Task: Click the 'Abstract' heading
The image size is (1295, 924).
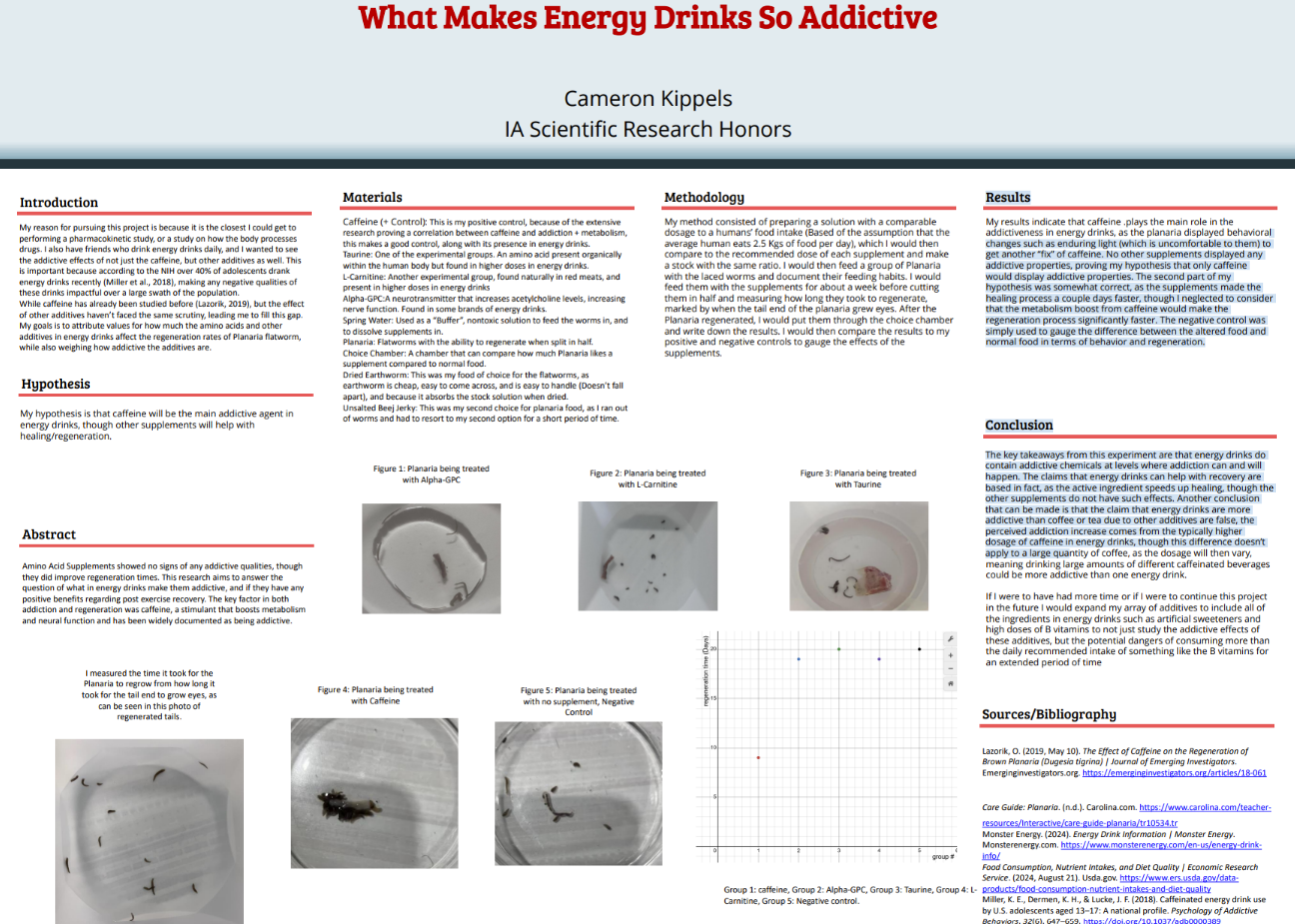Action: click(x=49, y=534)
